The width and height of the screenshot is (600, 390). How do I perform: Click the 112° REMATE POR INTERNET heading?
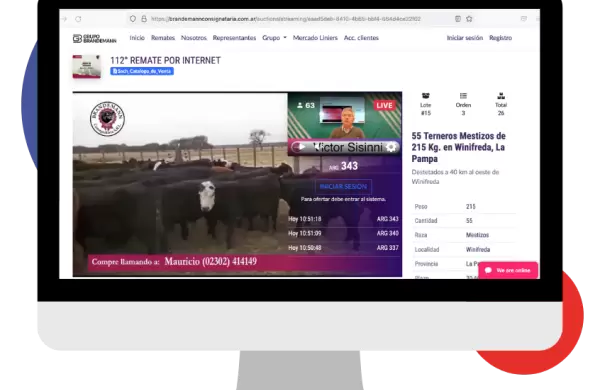pos(165,60)
